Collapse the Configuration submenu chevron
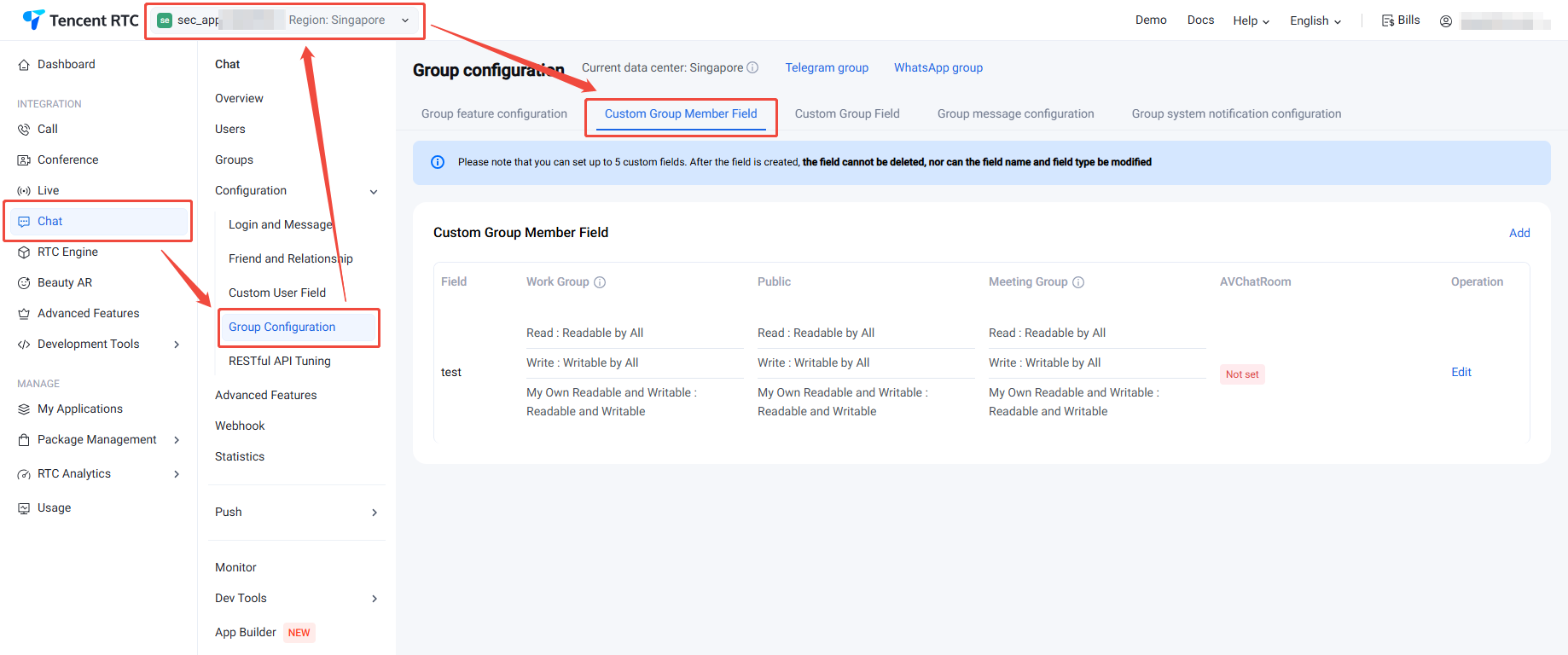 tap(374, 192)
